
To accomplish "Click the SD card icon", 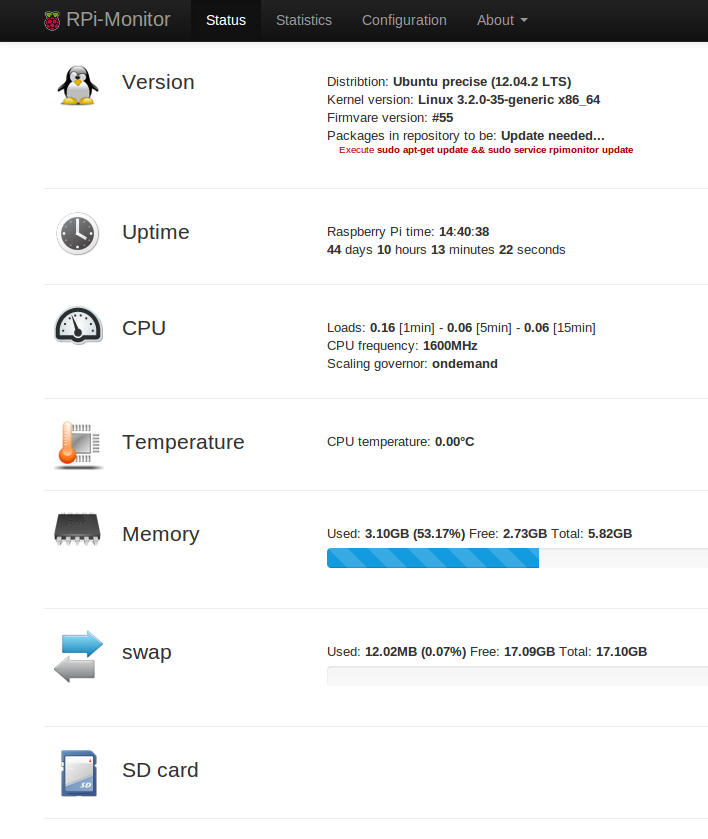I will 77,772.
